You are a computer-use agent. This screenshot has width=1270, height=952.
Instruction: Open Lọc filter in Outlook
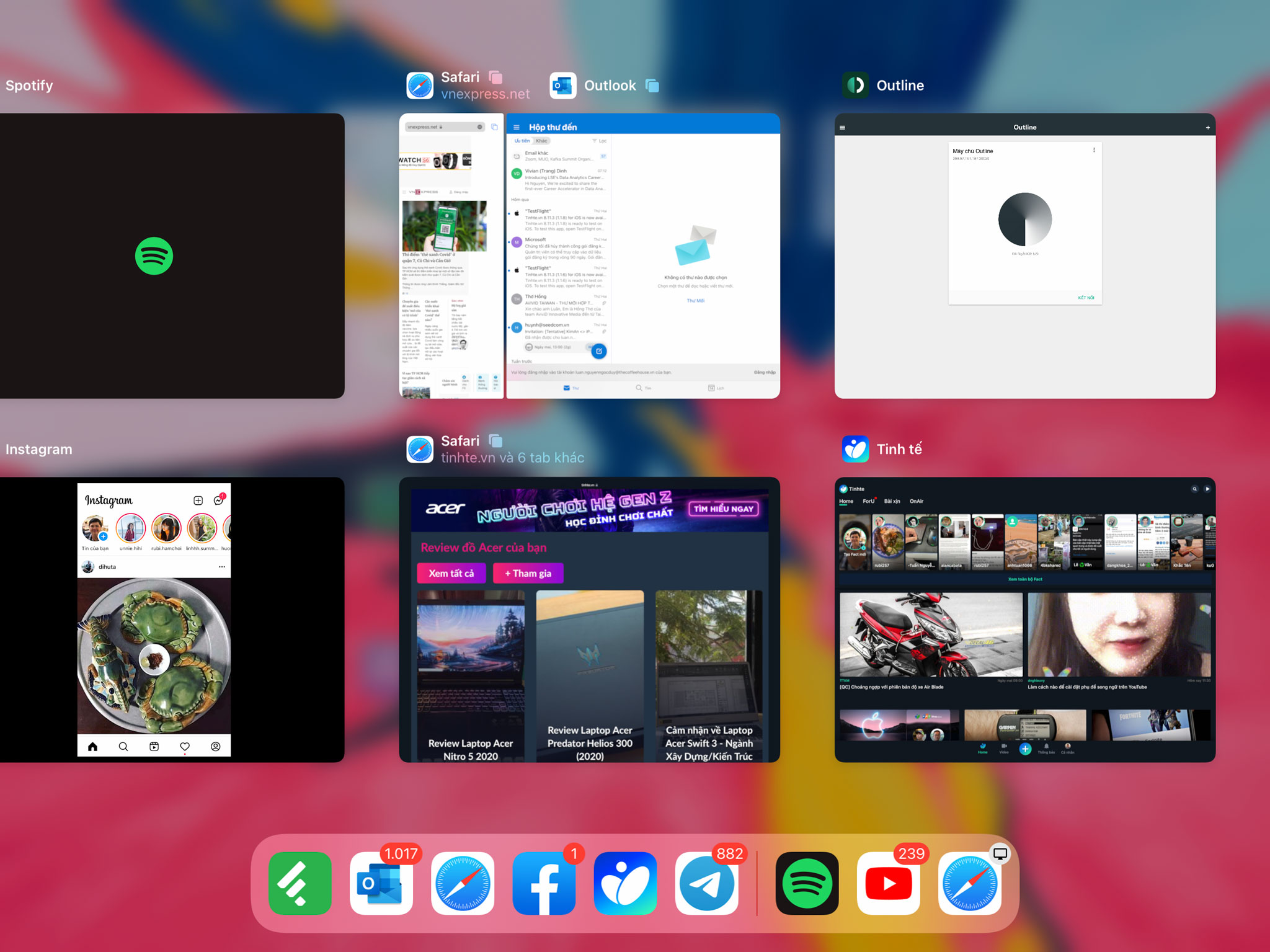click(x=599, y=141)
